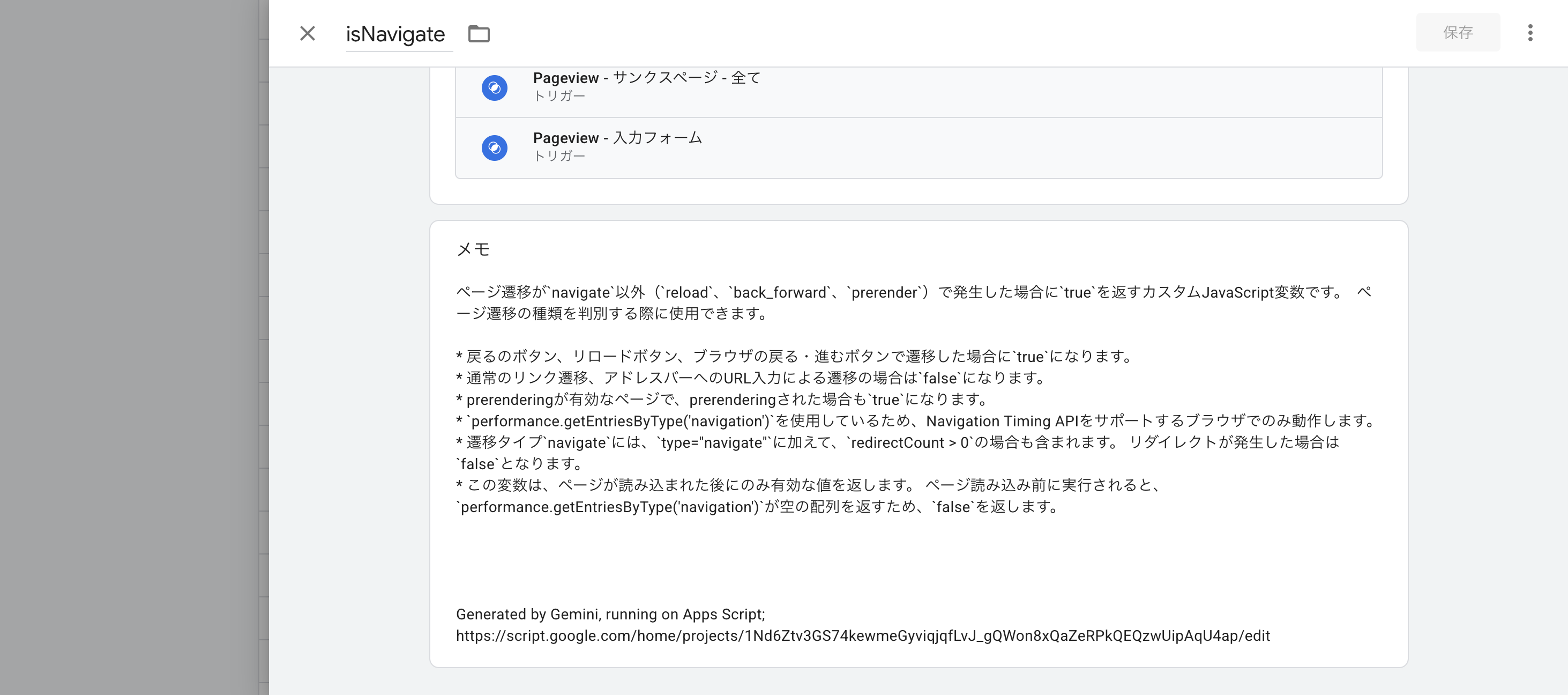Viewport: 1568px width, 695px height.
Task: Click the サンクスページ pageview trigger icon
Action: coord(494,88)
